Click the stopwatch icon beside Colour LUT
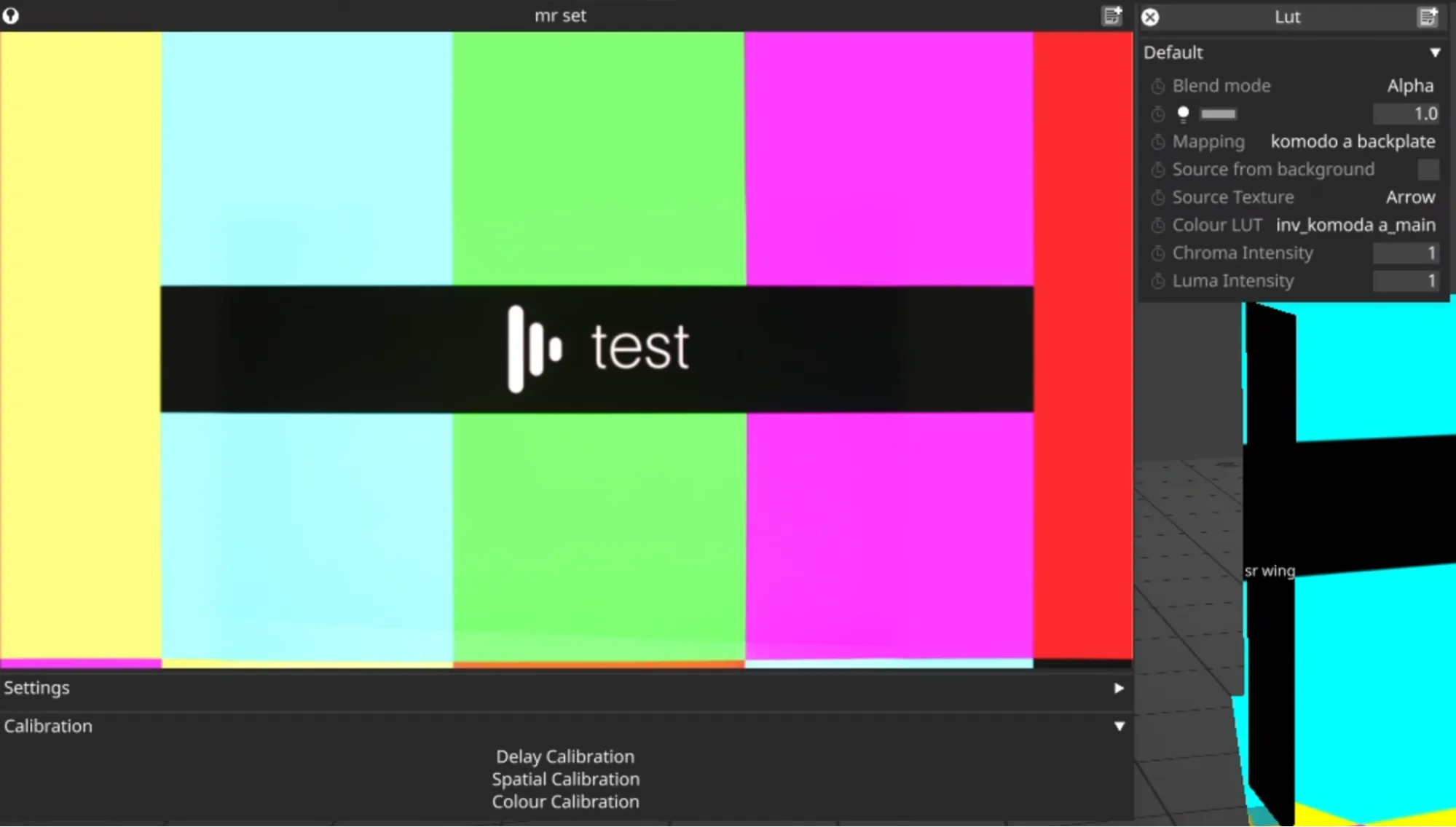The height and width of the screenshot is (827, 1456). (x=1157, y=226)
